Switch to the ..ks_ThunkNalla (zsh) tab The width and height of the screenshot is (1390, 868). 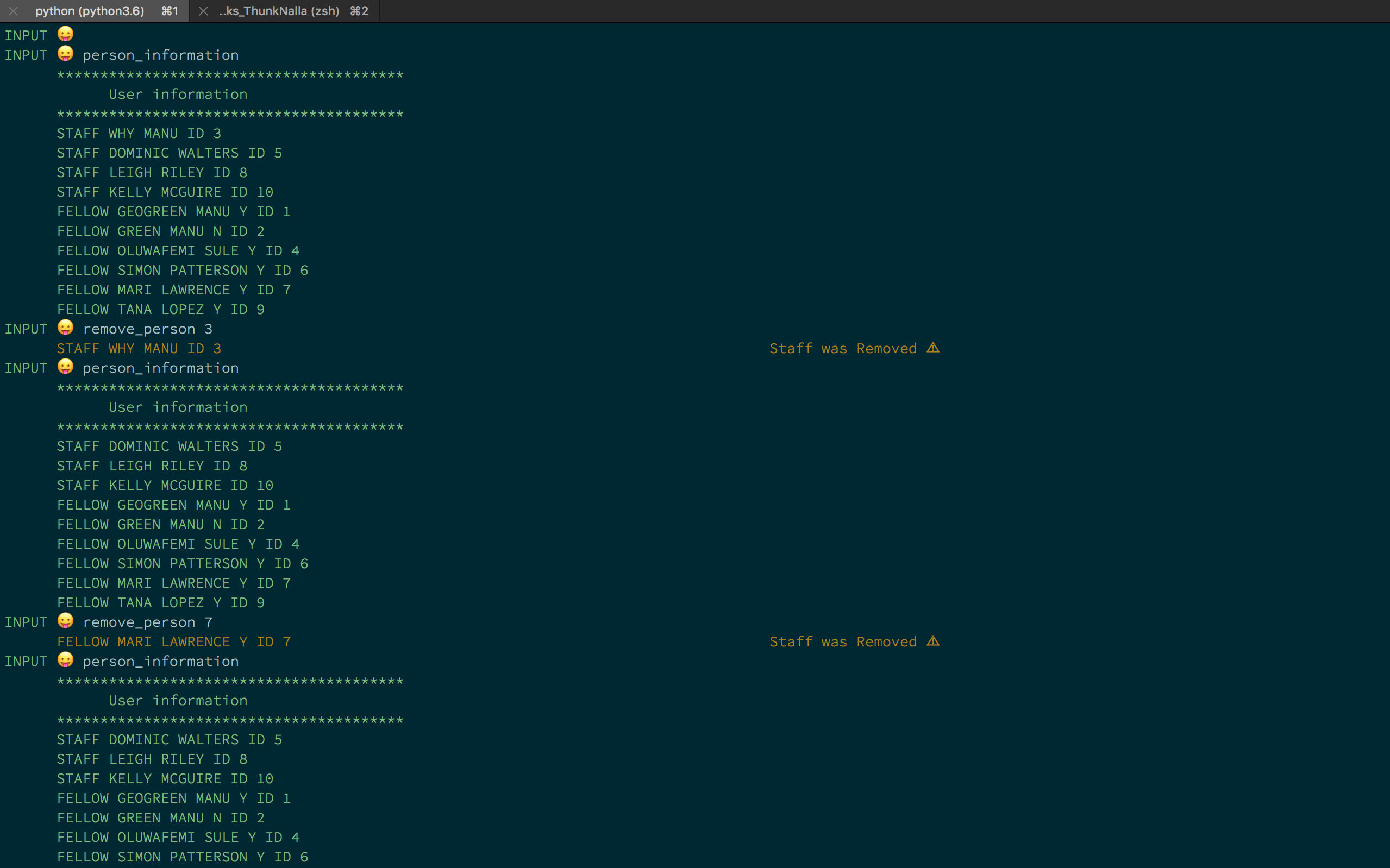point(279,11)
